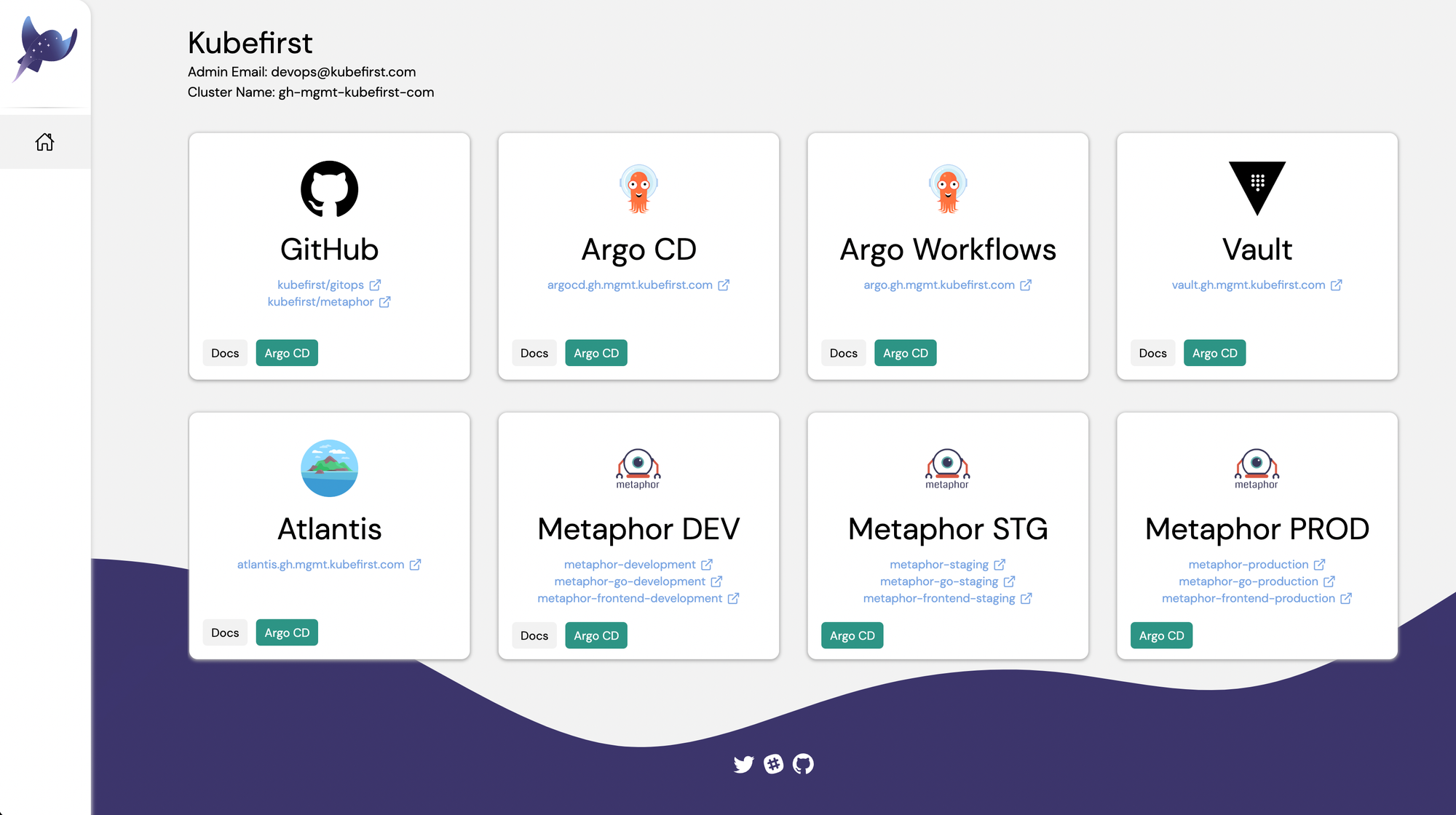Click the GitHub octocat logo on GitHub card
Image resolution: width=1456 pixels, height=815 pixels.
330,189
